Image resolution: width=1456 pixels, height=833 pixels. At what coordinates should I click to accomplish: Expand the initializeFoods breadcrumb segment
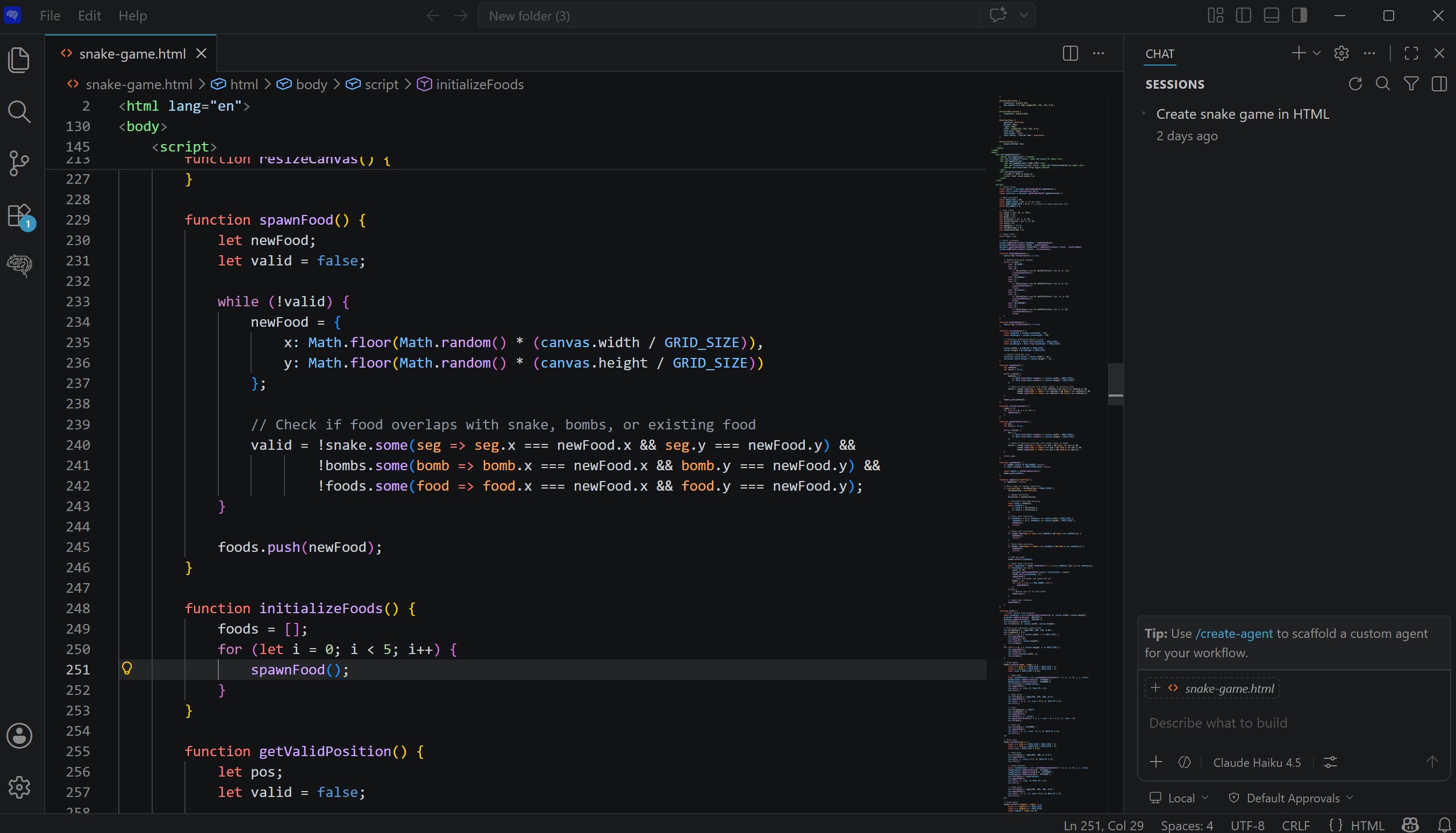coord(470,84)
